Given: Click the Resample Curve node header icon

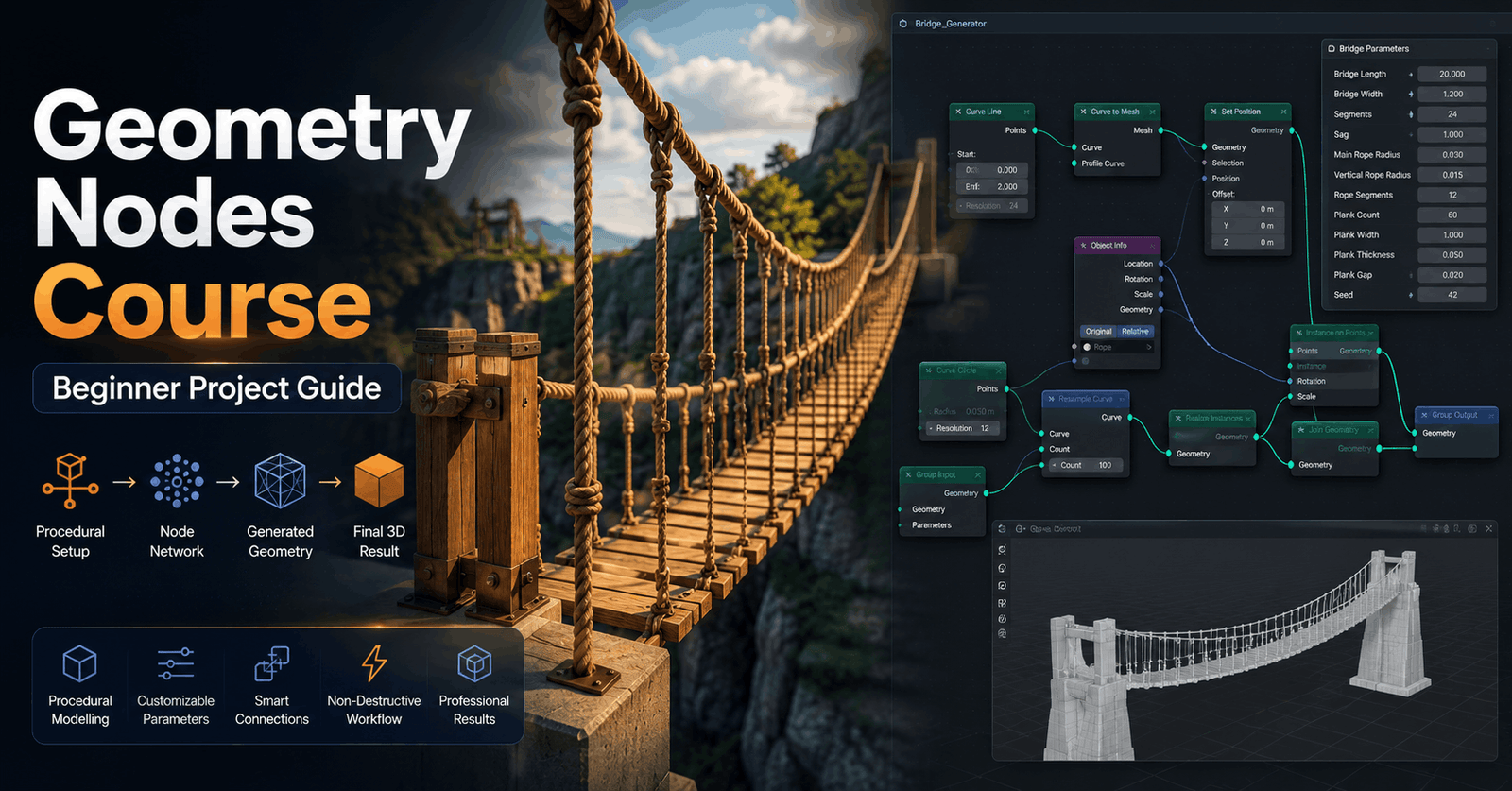Looking at the screenshot, I should pyautogui.click(x=1052, y=399).
